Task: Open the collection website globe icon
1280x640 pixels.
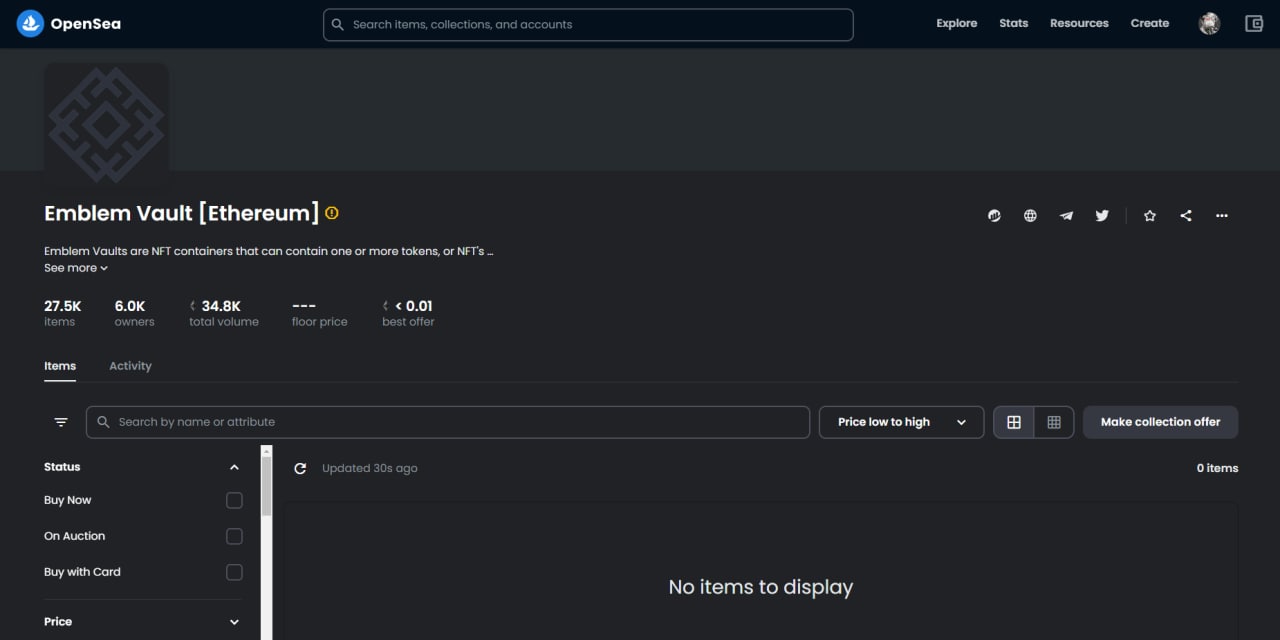Action: [x=1030, y=215]
